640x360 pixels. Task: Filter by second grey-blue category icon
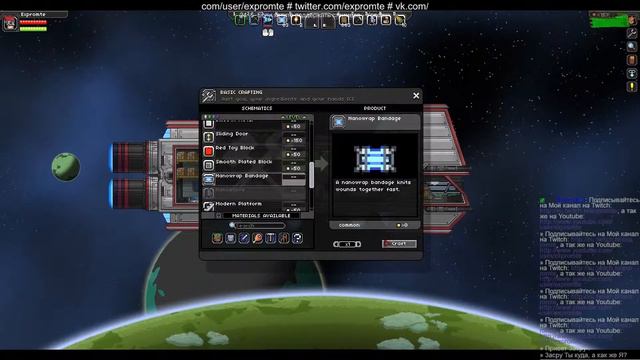231,238
